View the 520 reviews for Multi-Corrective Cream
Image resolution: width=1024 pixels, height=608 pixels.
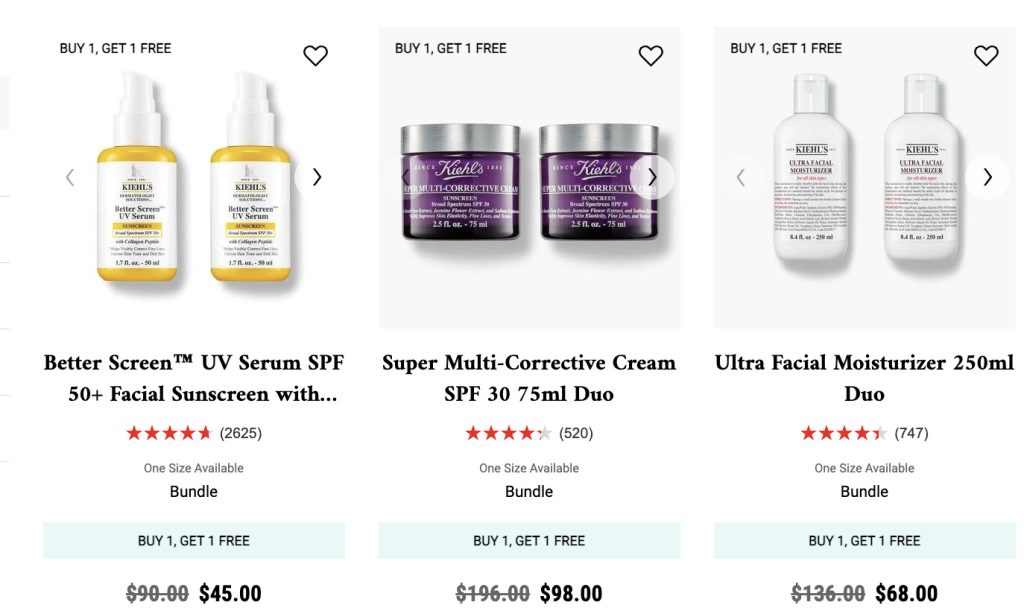pos(529,433)
